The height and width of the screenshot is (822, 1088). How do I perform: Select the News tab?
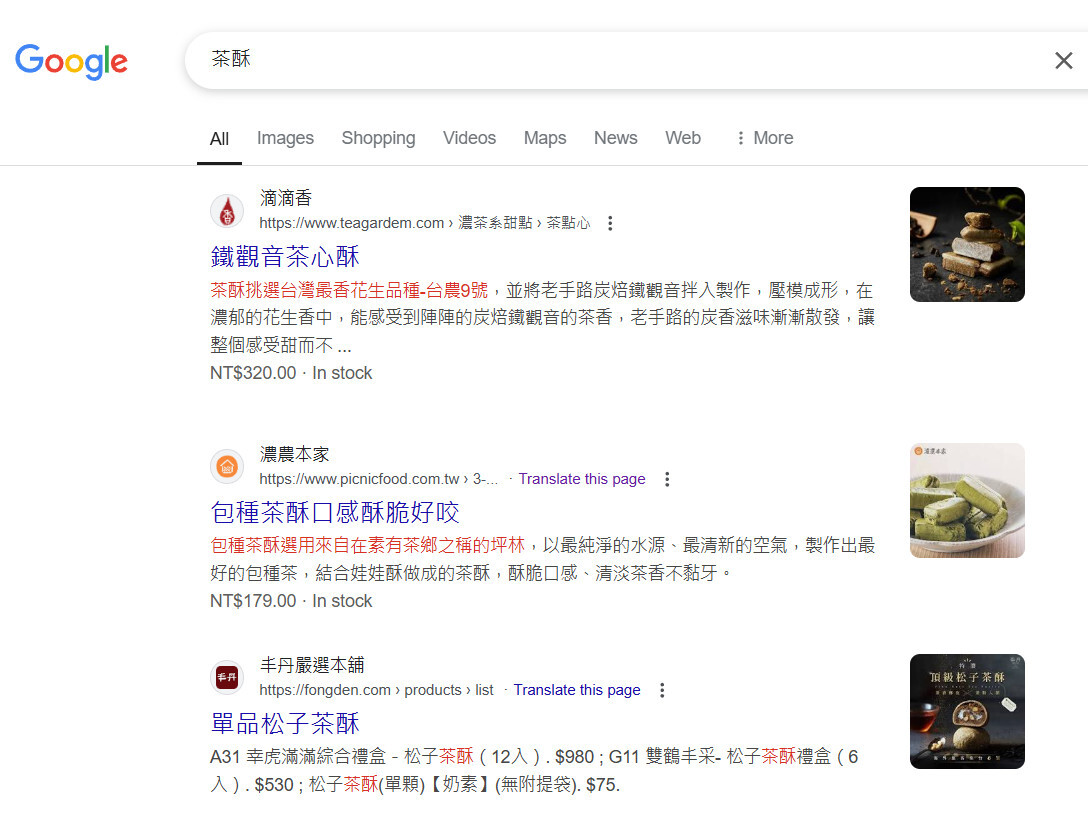click(615, 138)
